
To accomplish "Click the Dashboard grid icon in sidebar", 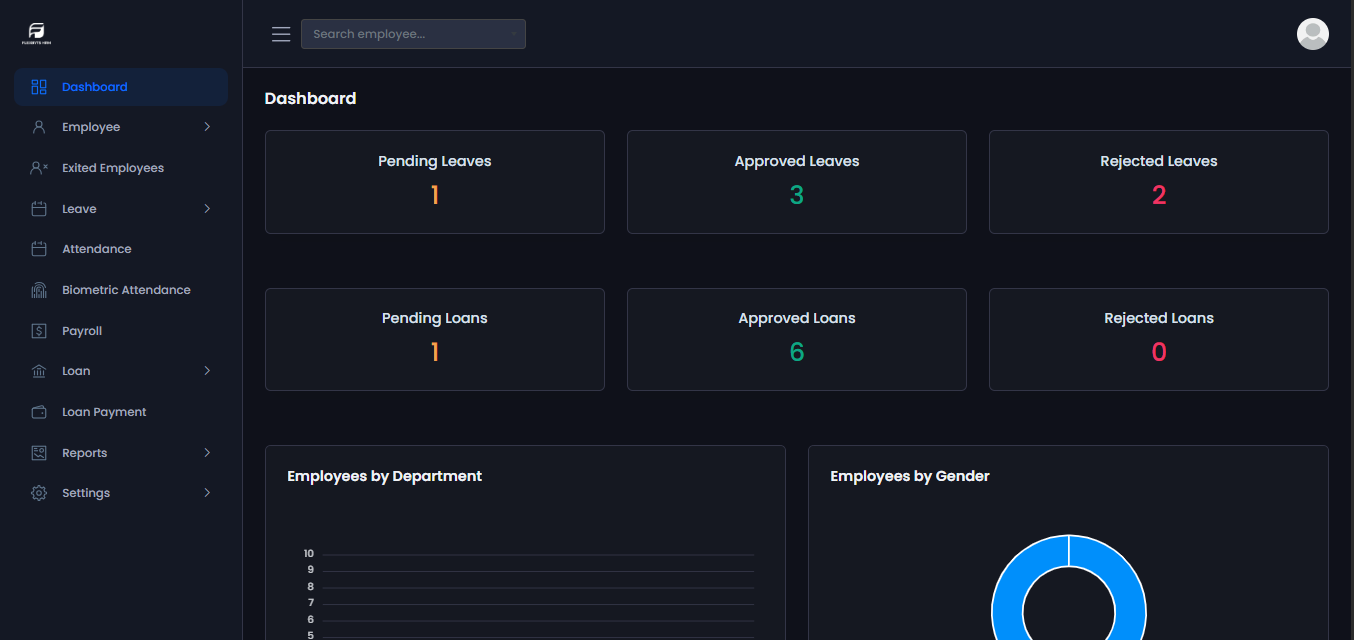I will point(39,87).
